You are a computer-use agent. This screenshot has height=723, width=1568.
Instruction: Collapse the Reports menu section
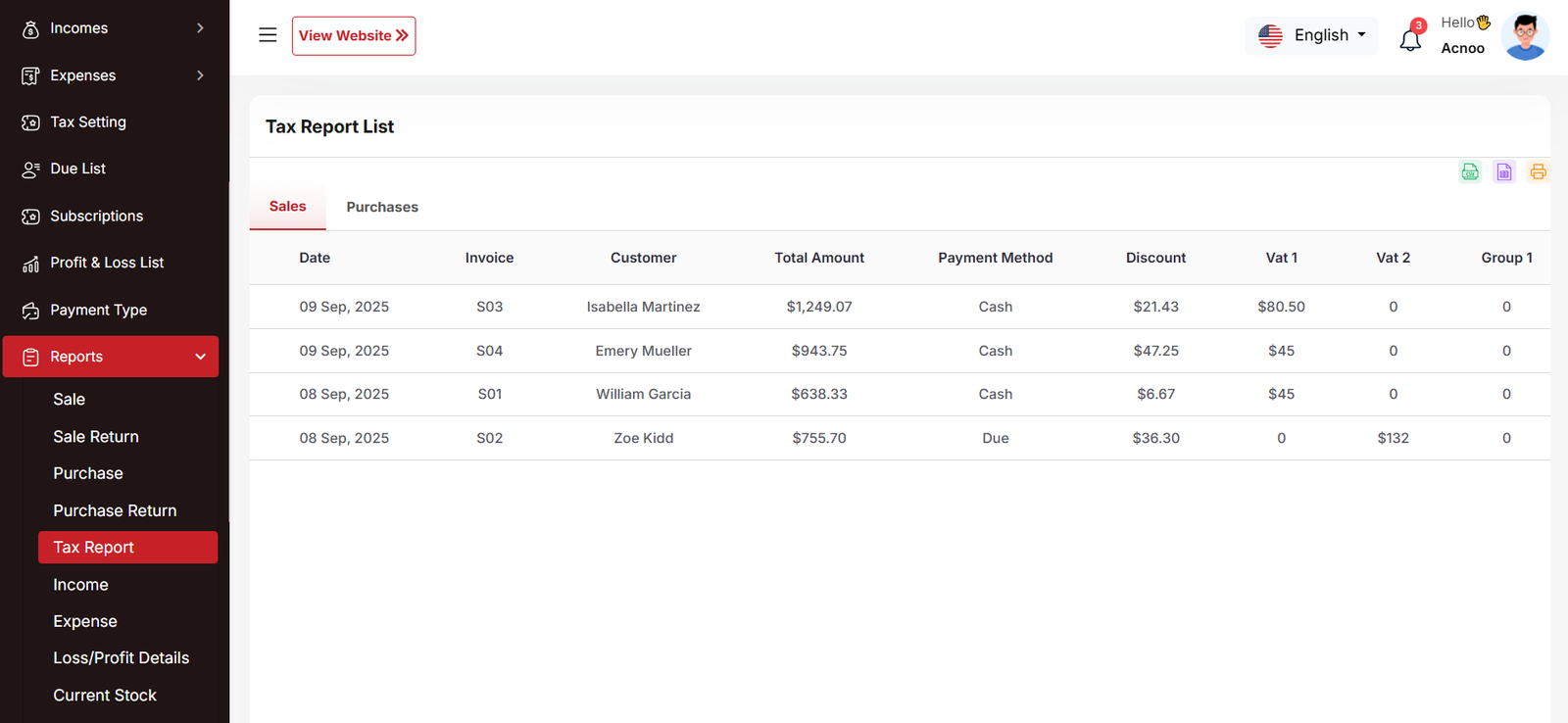(x=200, y=357)
